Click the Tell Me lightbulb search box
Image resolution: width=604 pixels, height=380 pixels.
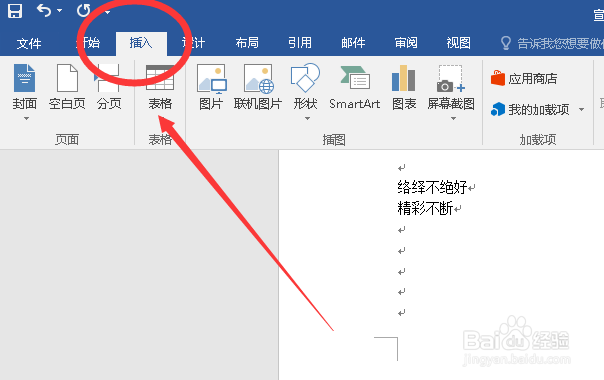coord(552,43)
